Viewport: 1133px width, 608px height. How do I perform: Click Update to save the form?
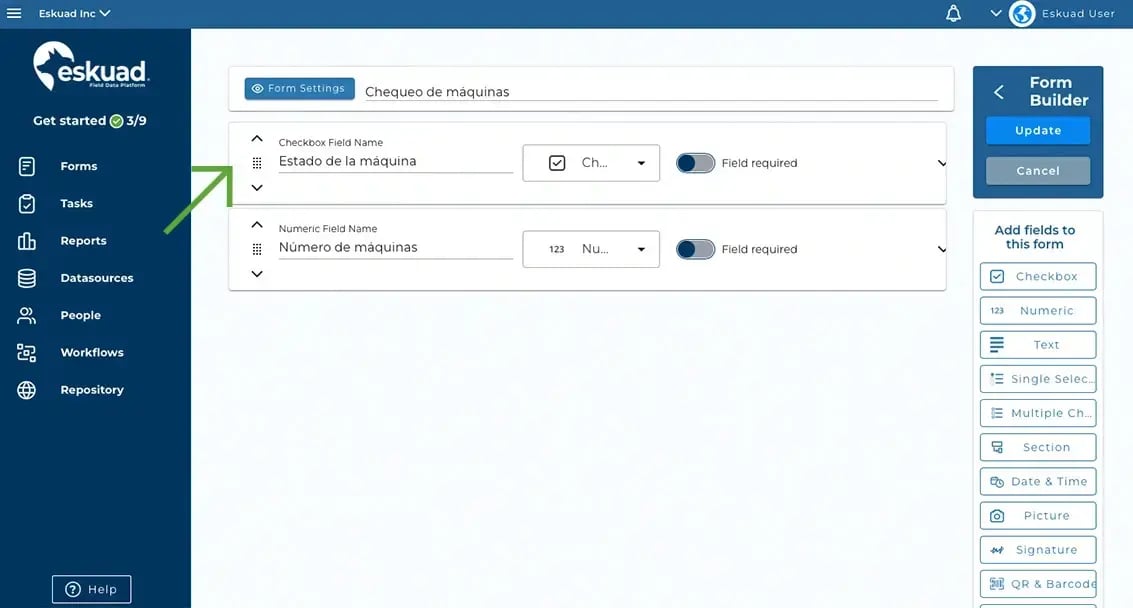1037,130
